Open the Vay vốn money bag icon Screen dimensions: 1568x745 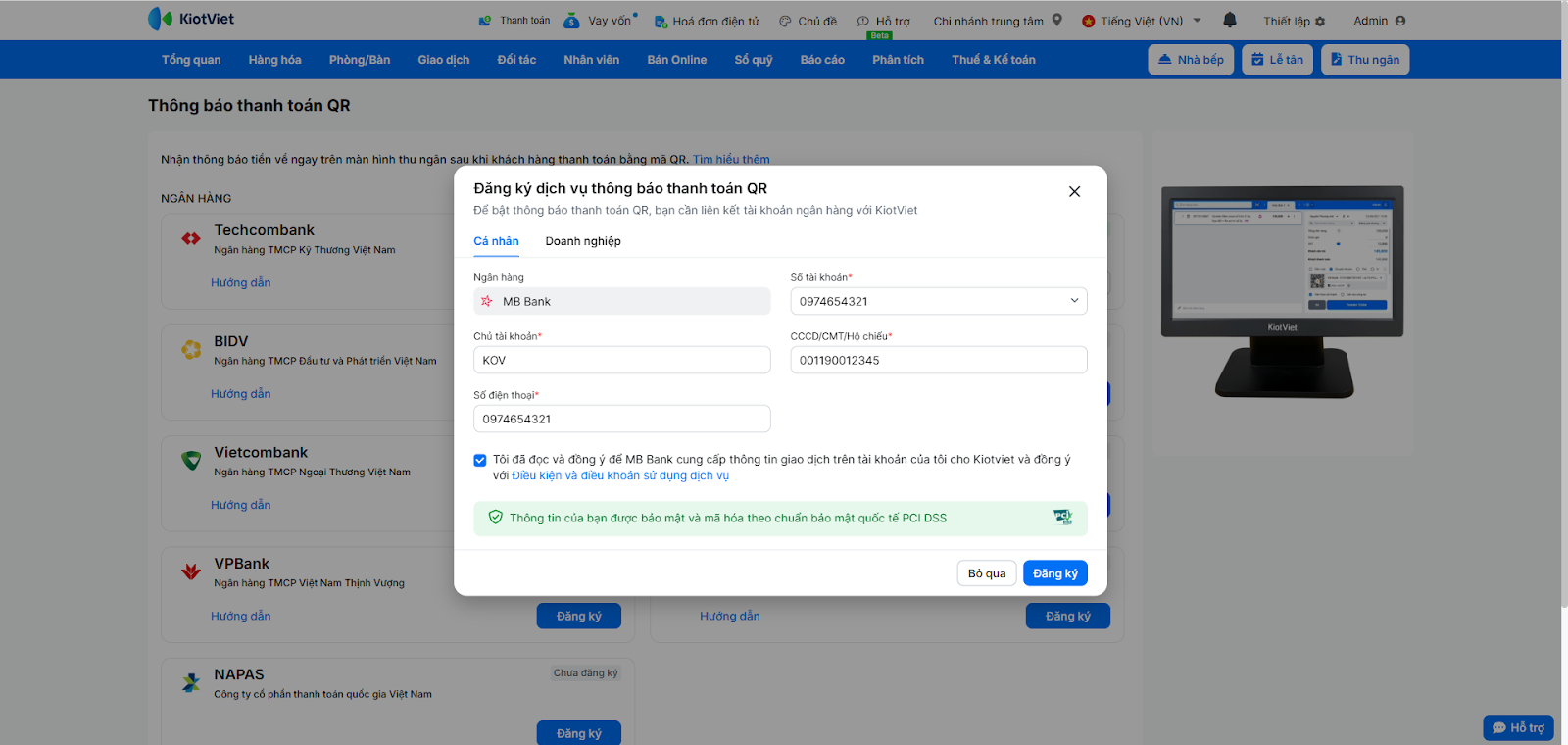pyautogui.click(x=572, y=21)
